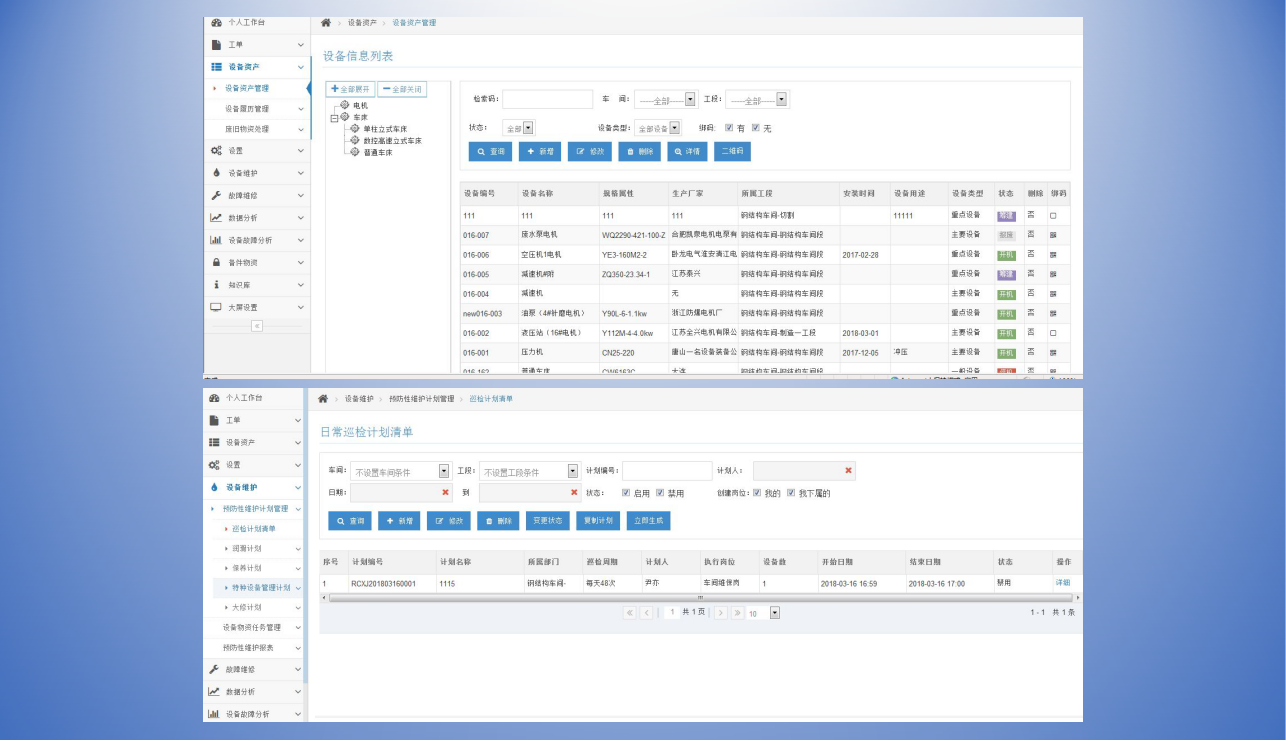Click the 电机 tree node icon
The height and width of the screenshot is (741, 1286).
(x=345, y=105)
